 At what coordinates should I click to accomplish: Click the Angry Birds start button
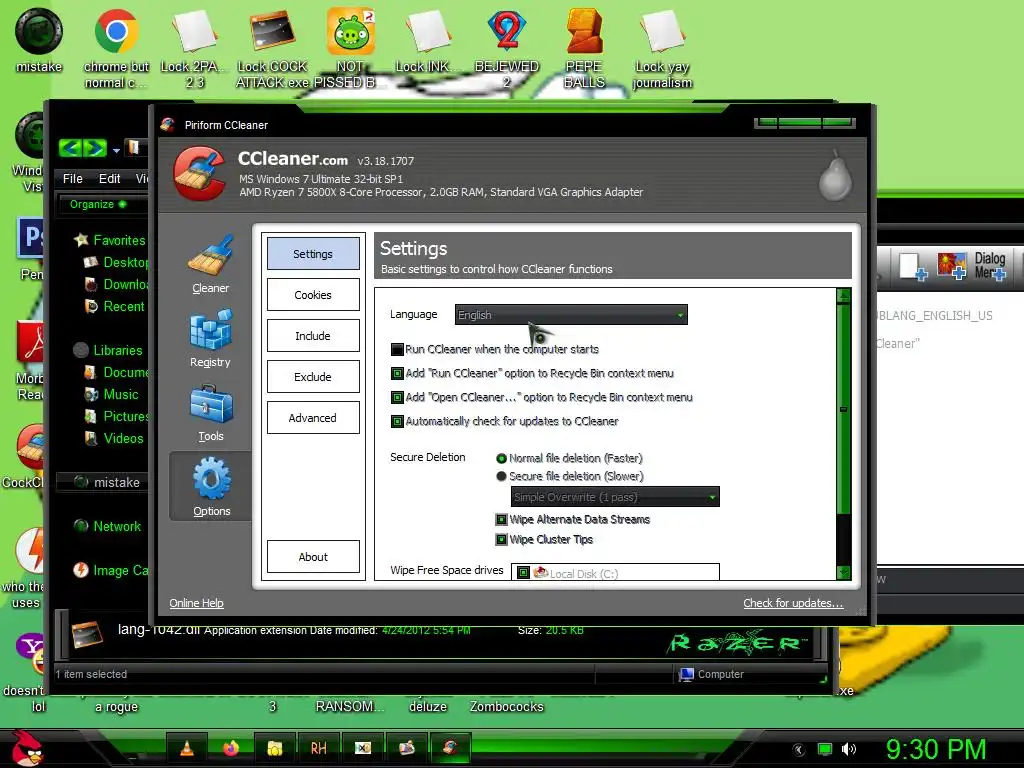(x=26, y=748)
